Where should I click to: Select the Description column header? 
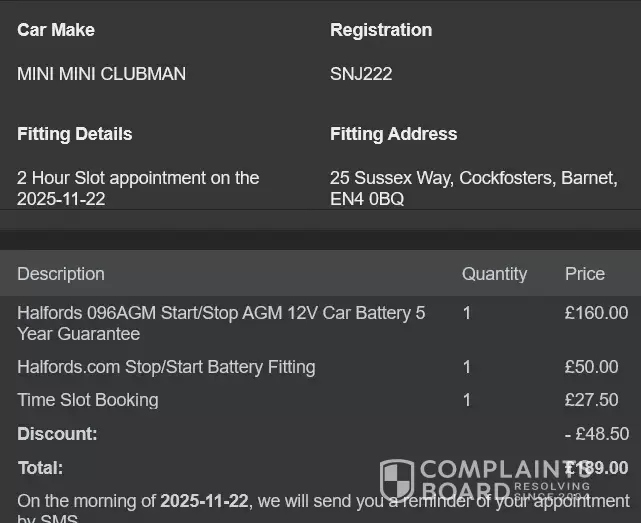[60, 274]
